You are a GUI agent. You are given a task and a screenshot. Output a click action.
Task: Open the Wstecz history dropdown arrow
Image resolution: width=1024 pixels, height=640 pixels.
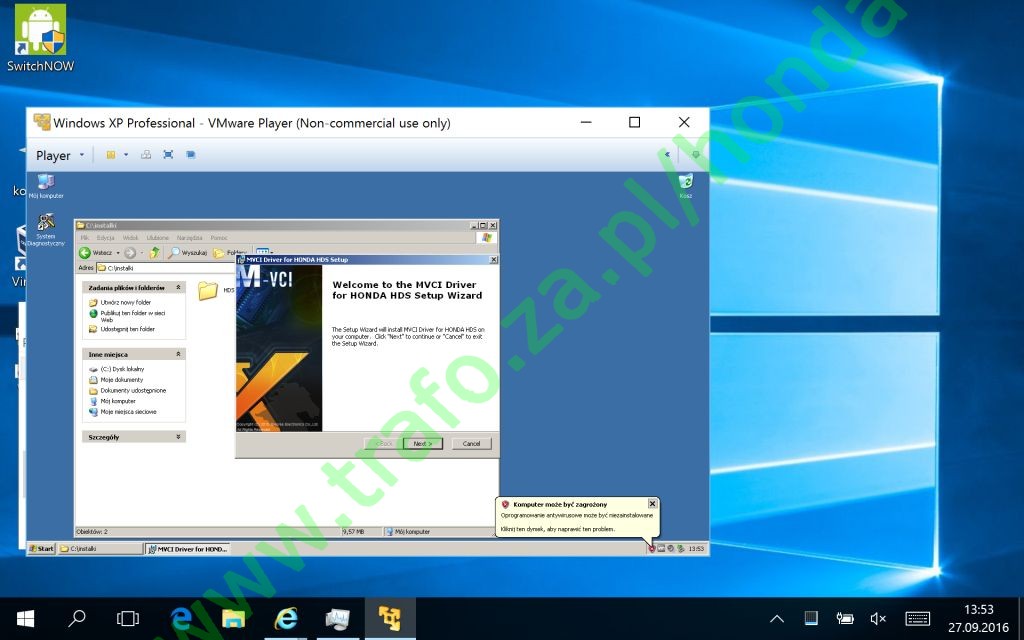coord(118,253)
